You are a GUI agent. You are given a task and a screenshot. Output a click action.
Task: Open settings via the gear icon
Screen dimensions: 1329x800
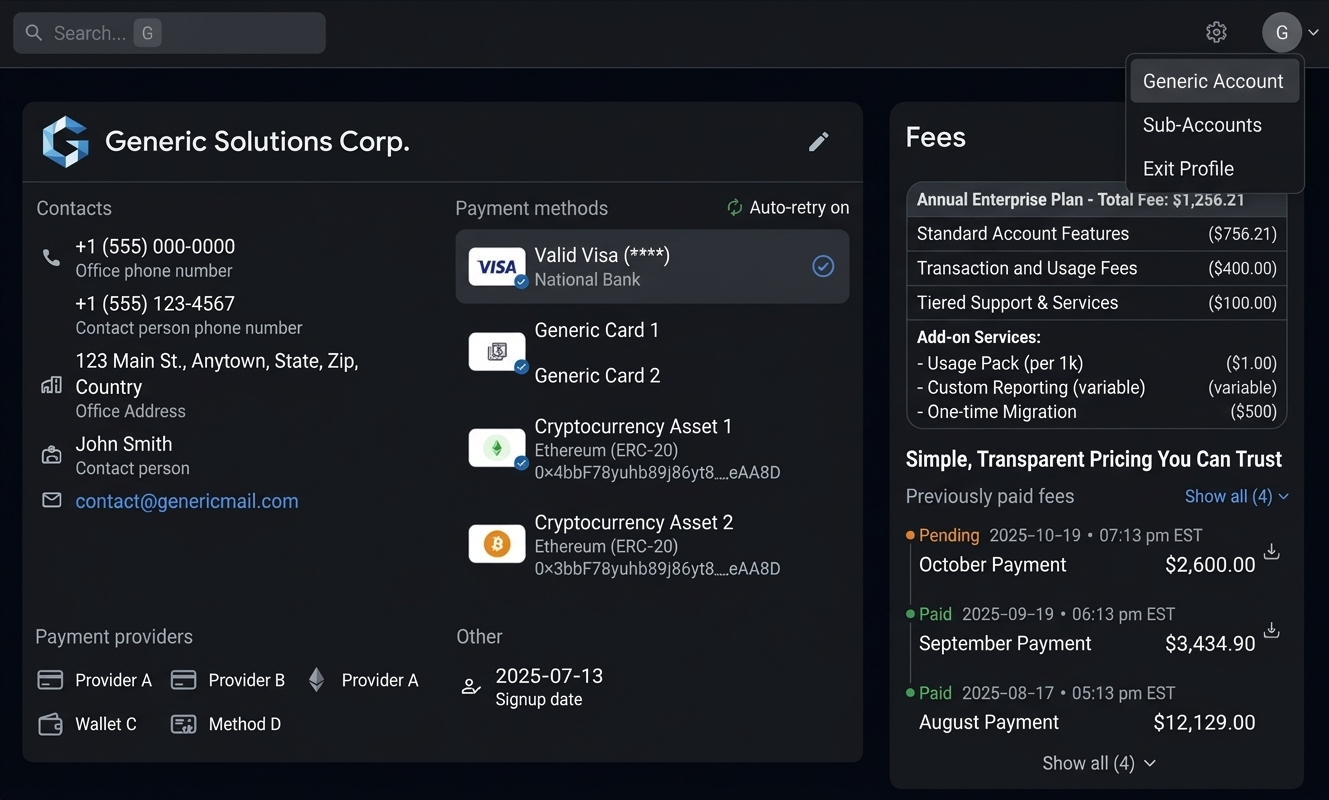click(1216, 33)
